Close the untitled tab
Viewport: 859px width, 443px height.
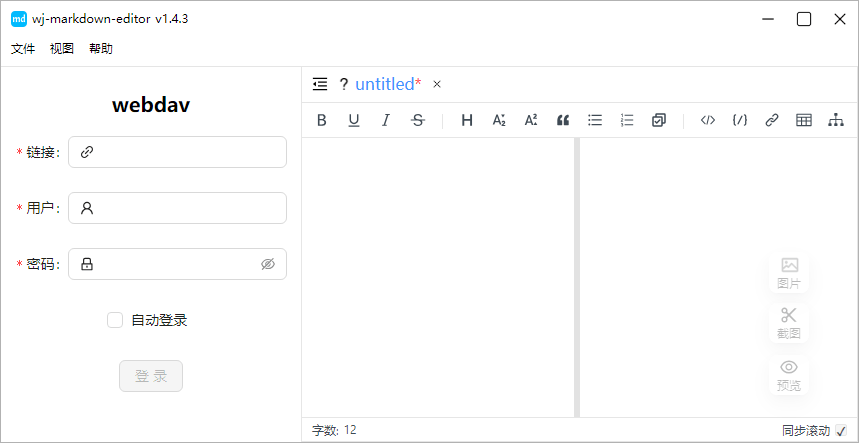(x=437, y=84)
